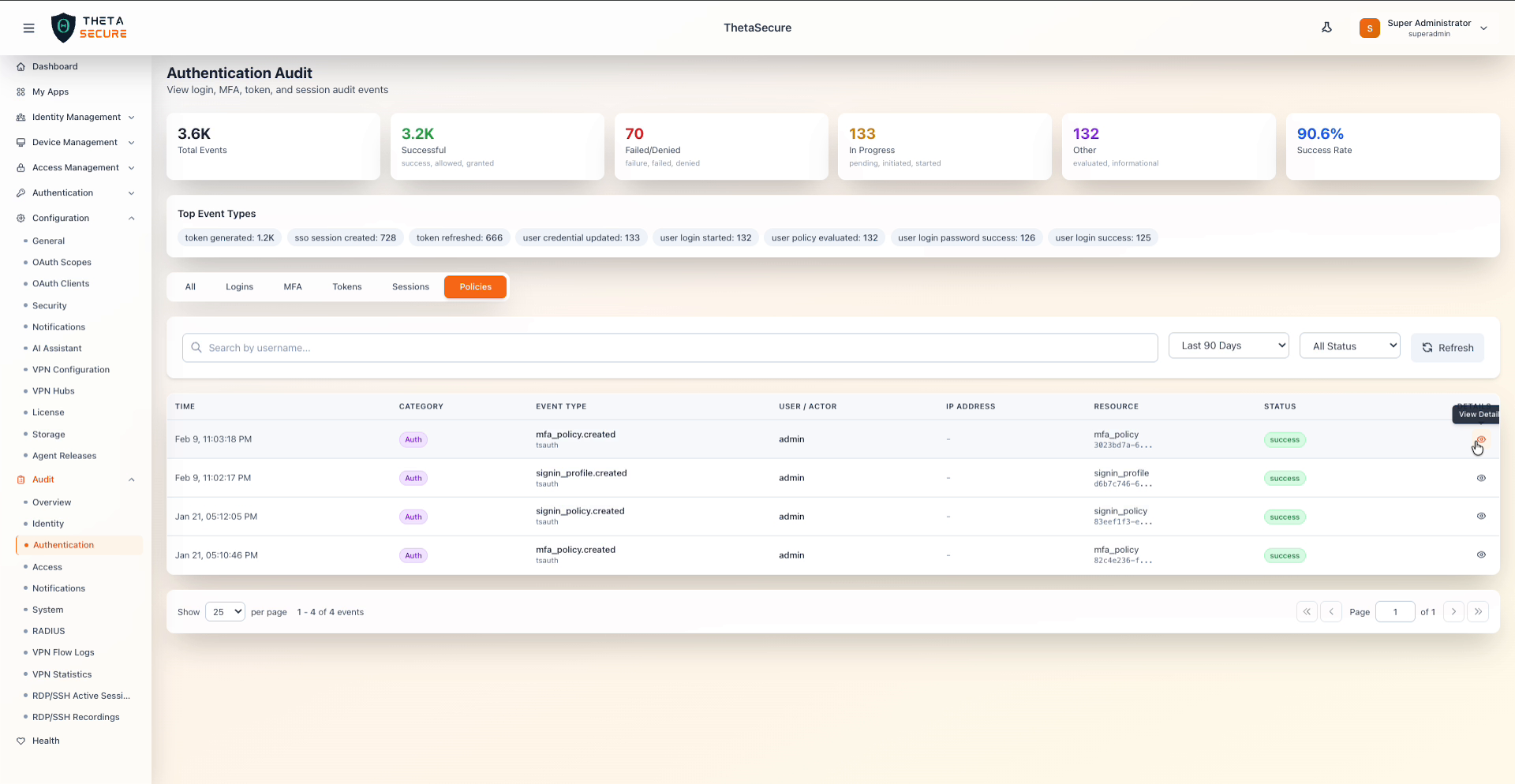Click the search magnifier icon in search bar
The height and width of the screenshot is (784, 1515).
click(x=196, y=348)
